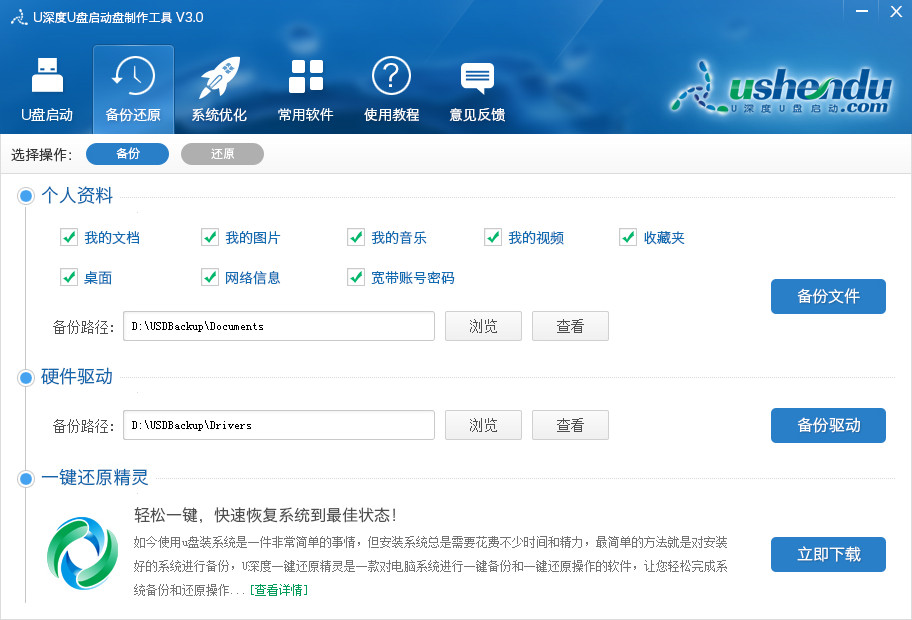The image size is (912, 620).
Task: Close the U深度 window
Action: tap(896, 12)
